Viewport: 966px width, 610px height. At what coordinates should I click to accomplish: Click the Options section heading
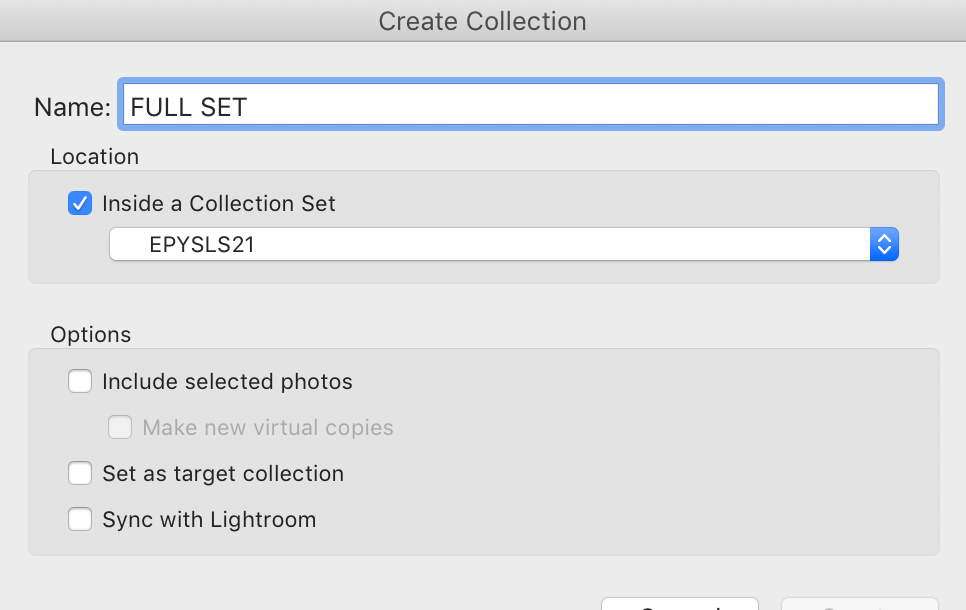tap(91, 335)
